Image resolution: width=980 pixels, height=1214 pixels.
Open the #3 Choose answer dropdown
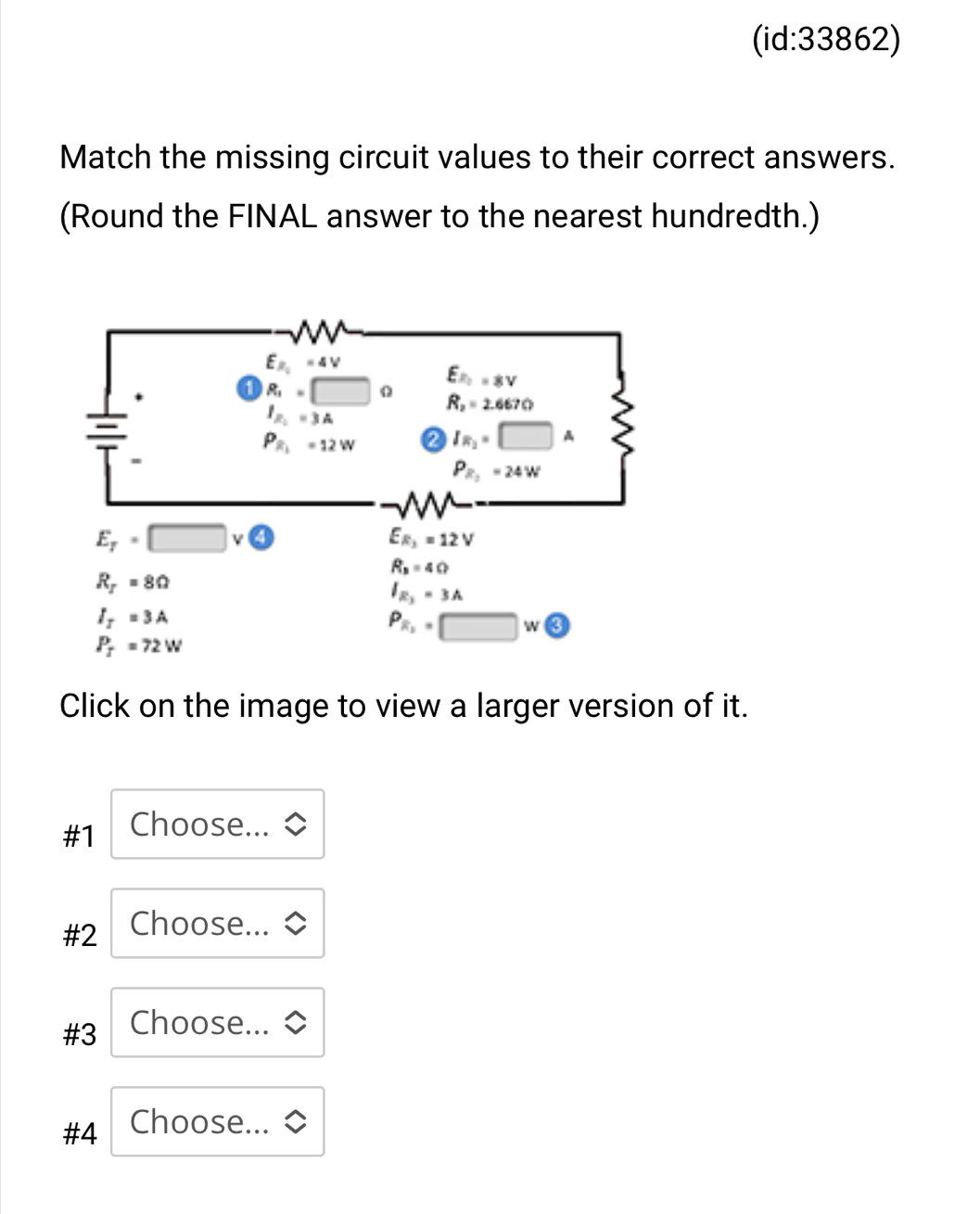click(x=217, y=1023)
